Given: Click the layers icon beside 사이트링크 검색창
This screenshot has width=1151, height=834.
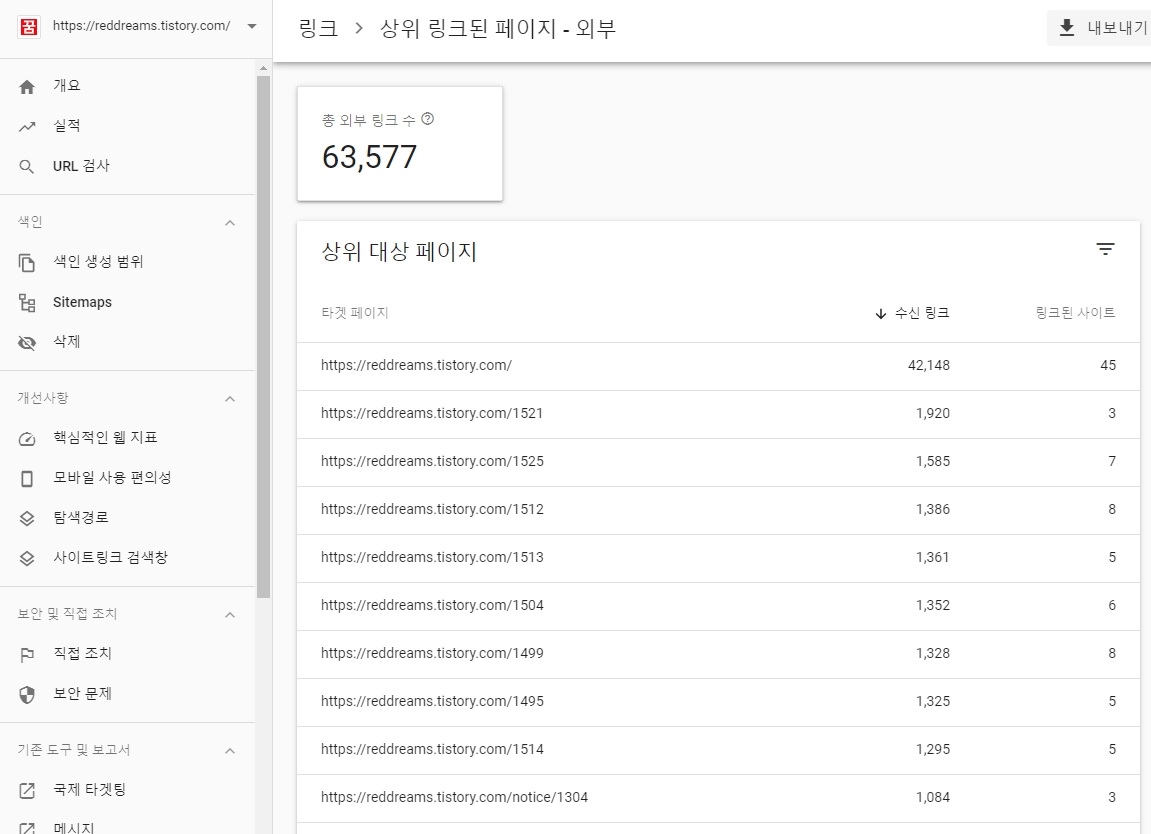Looking at the screenshot, I should tap(27, 559).
